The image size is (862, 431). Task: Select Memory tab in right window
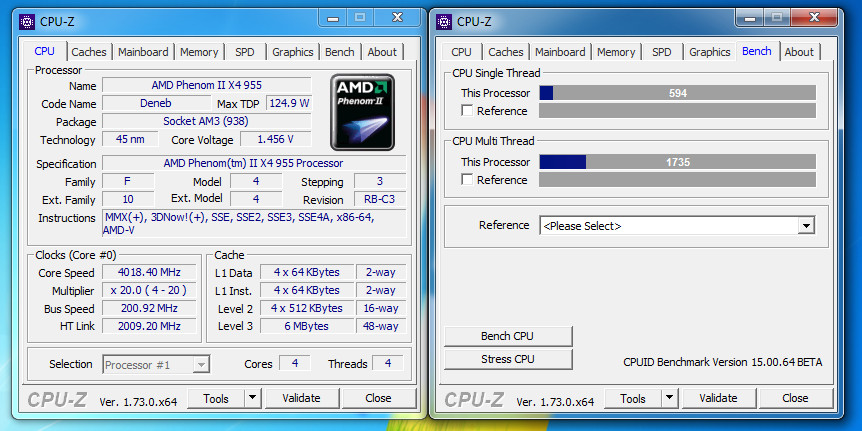click(616, 52)
